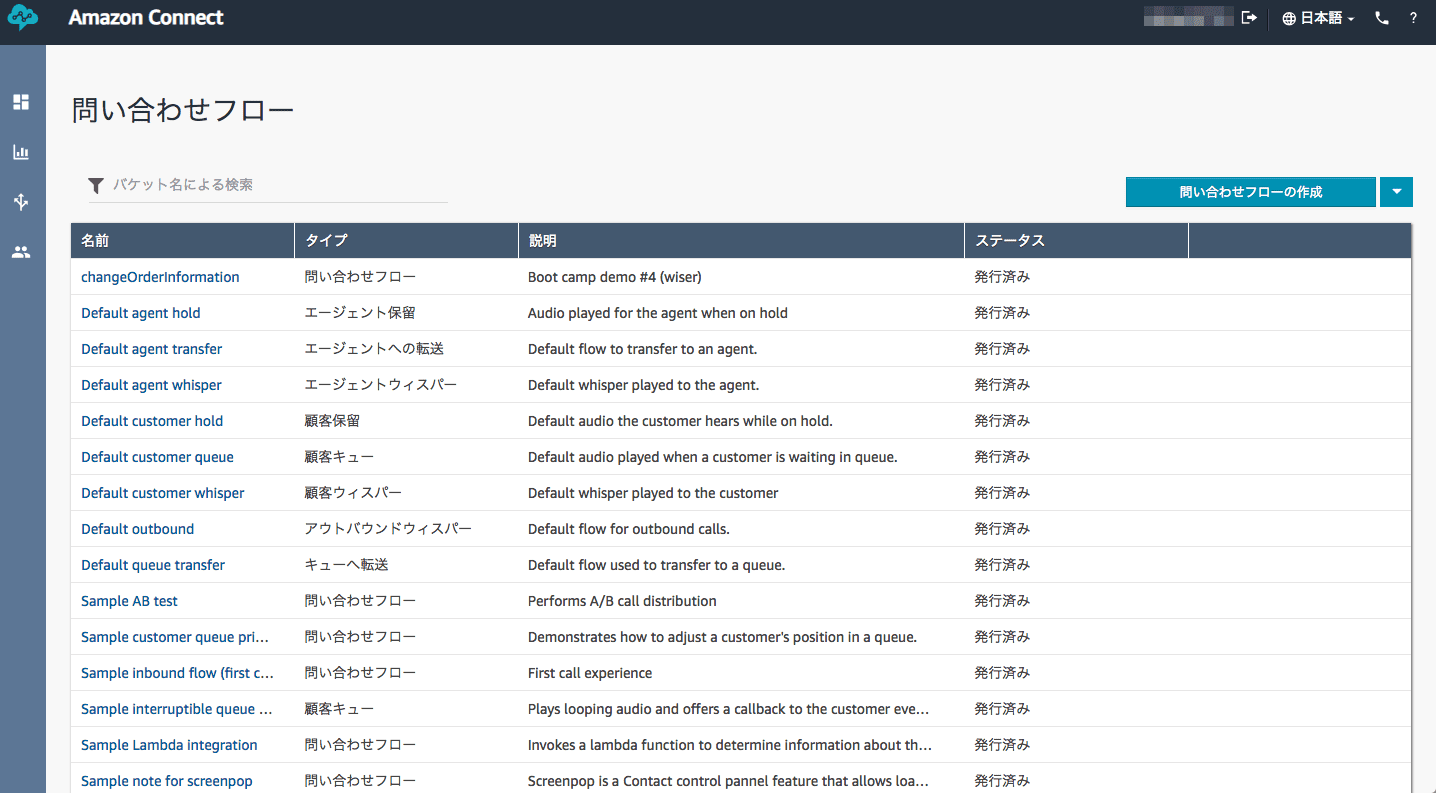The width and height of the screenshot is (1436, 793).
Task: Open the Default agent whisper flow
Action: click(x=151, y=385)
